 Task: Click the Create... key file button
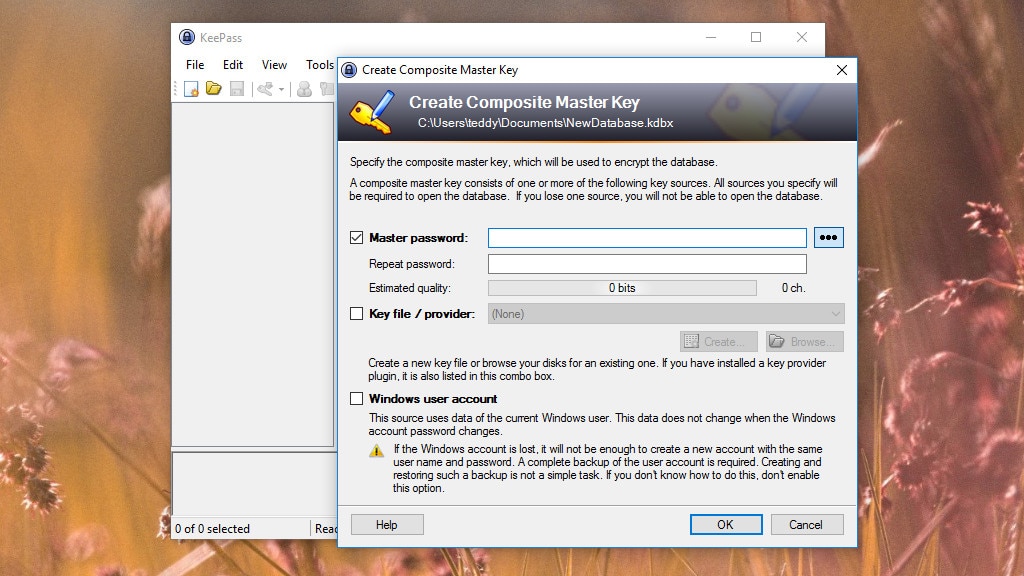(x=719, y=342)
